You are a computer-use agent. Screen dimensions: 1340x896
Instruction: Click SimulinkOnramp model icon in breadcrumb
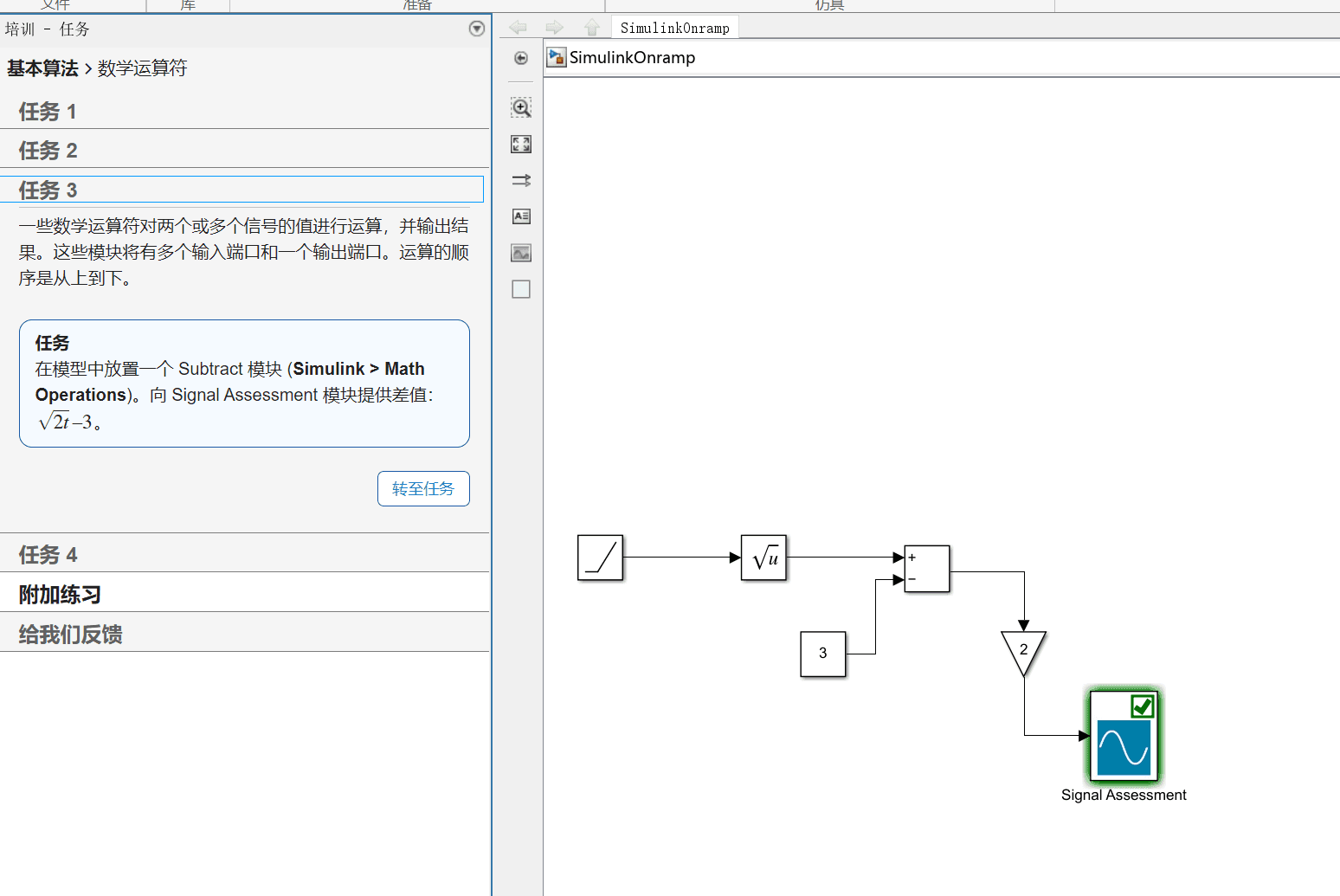[x=557, y=57]
